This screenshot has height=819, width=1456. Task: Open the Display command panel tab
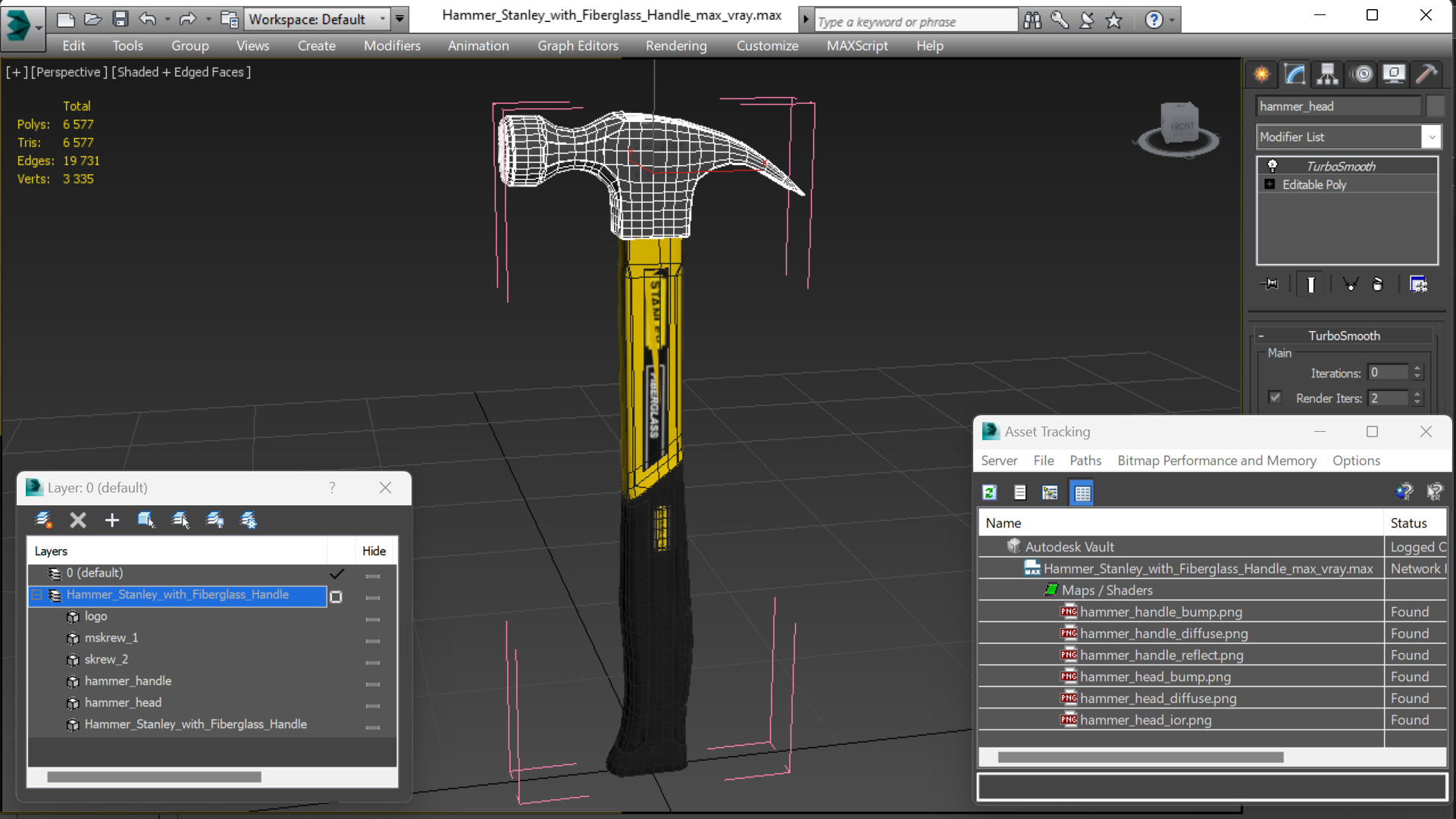point(1394,73)
